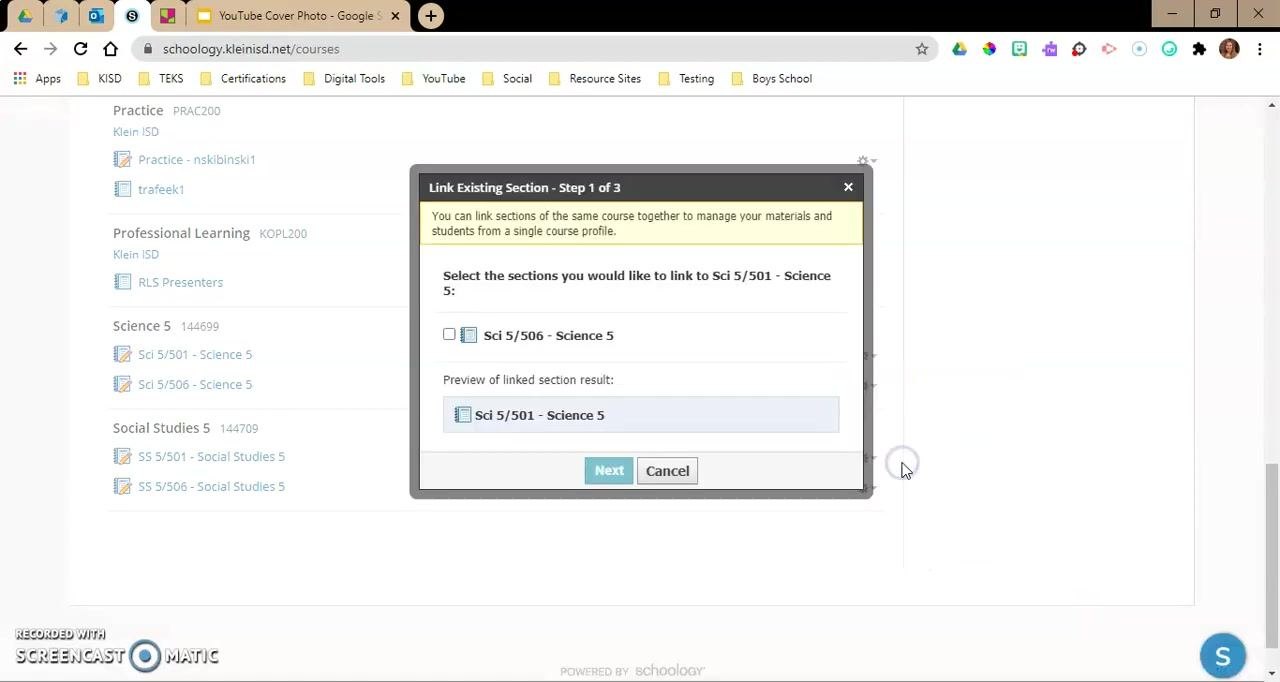The height and width of the screenshot is (682, 1280).
Task: Select the active Schoology browser tab
Action: tap(132, 16)
